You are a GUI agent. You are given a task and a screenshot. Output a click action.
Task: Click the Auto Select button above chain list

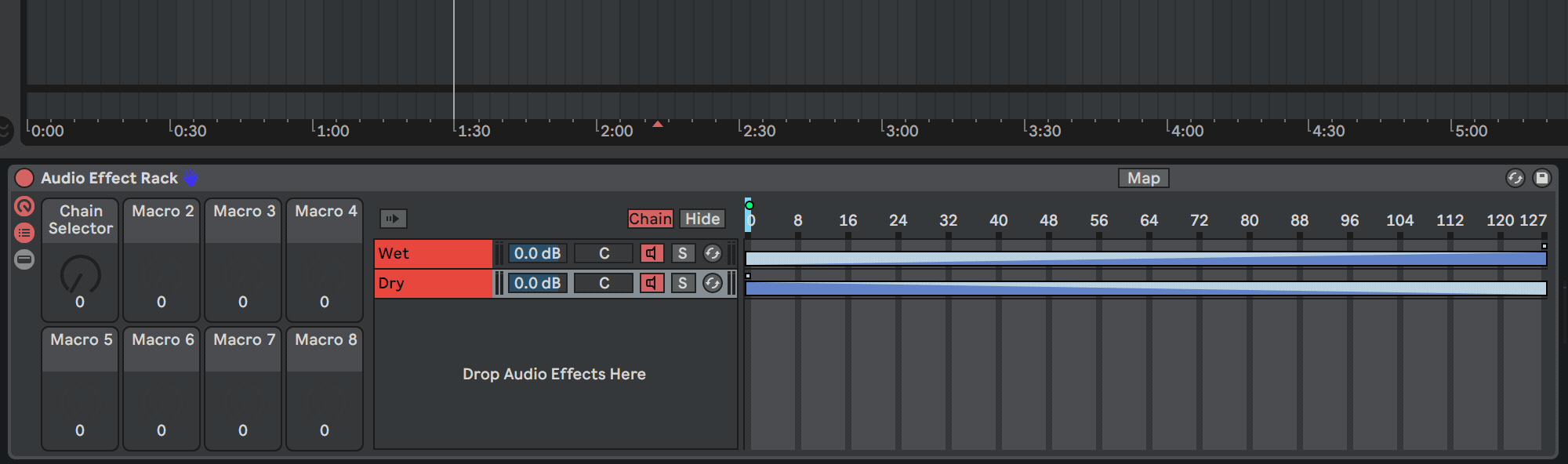(393, 219)
